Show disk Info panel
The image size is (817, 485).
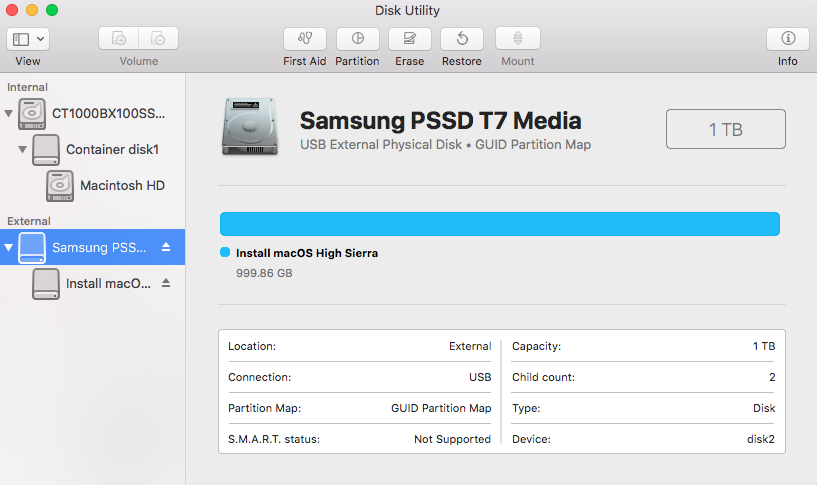(x=788, y=39)
